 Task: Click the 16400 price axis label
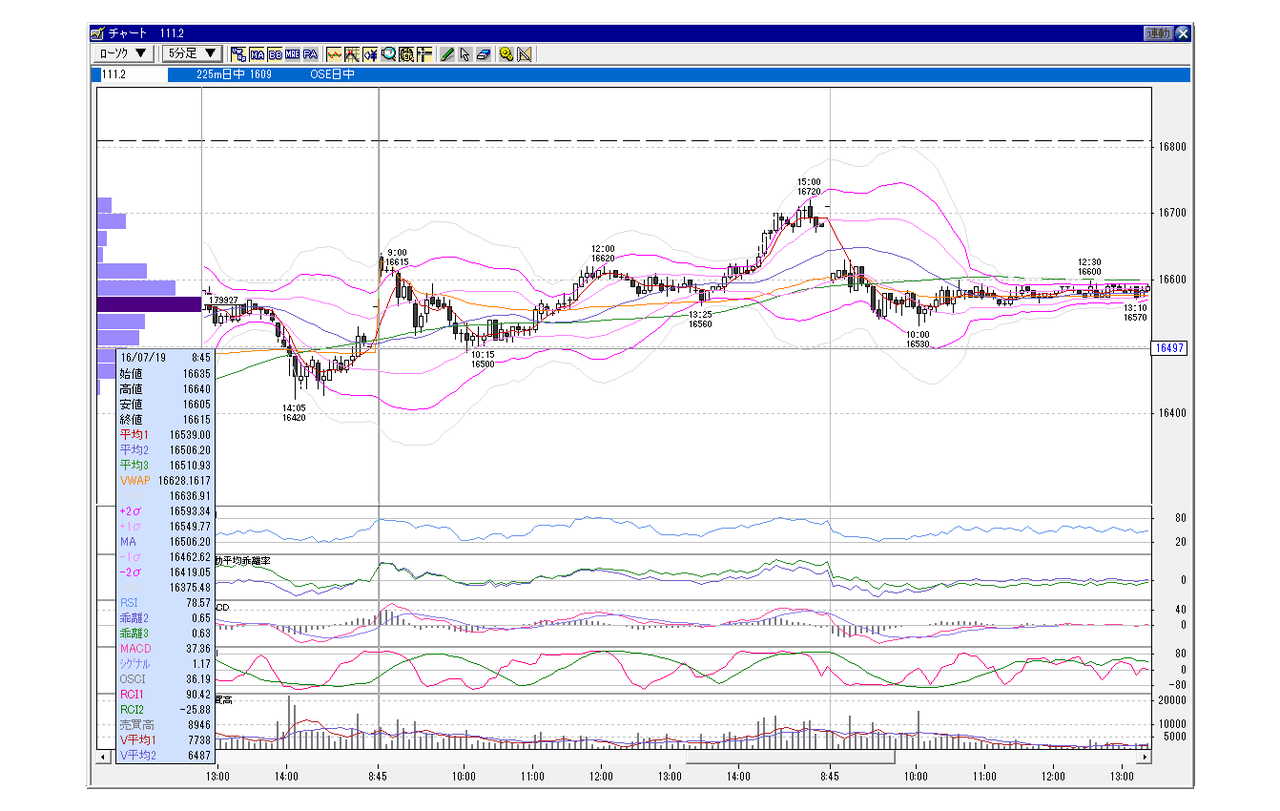tap(1171, 413)
